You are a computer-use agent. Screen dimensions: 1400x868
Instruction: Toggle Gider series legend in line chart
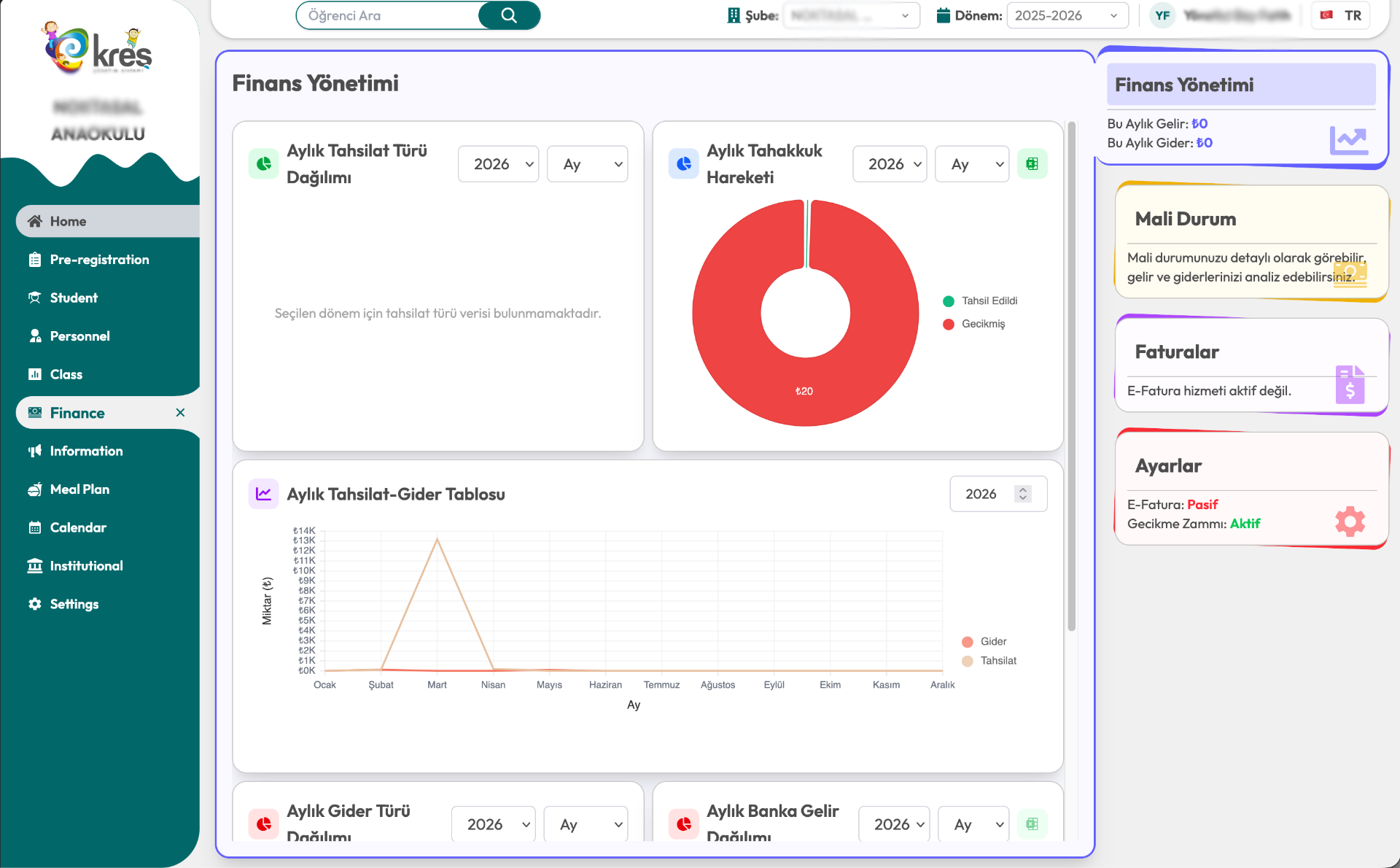pyautogui.click(x=984, y=642)
